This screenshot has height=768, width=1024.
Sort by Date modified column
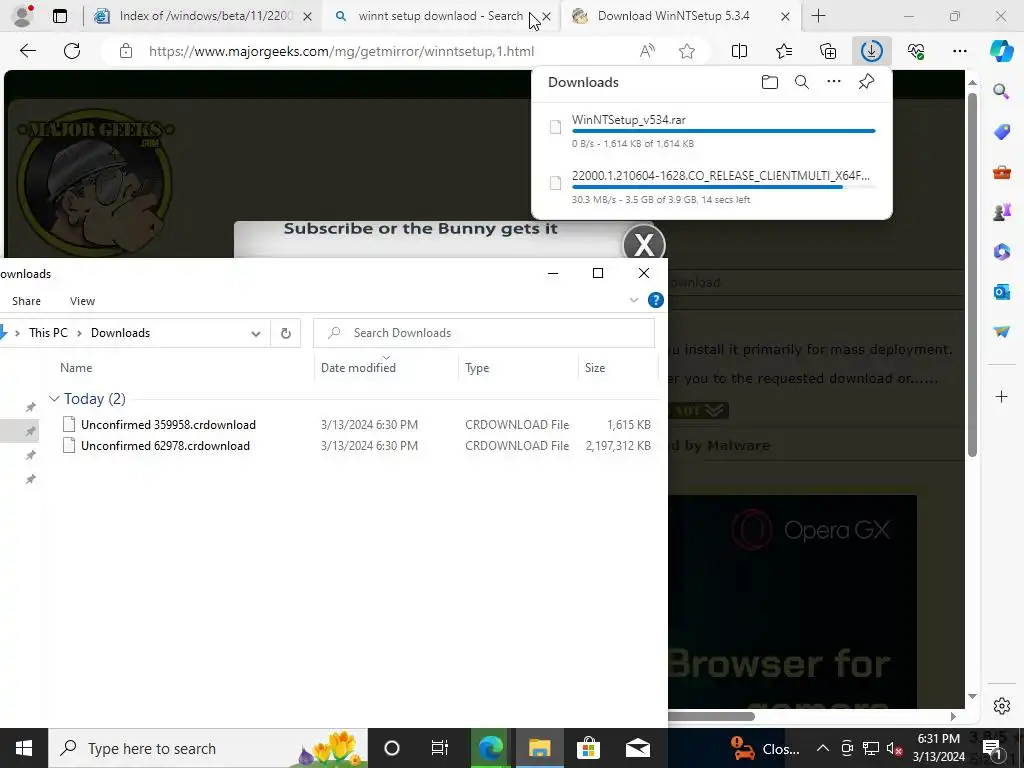[x=358, y=368]
